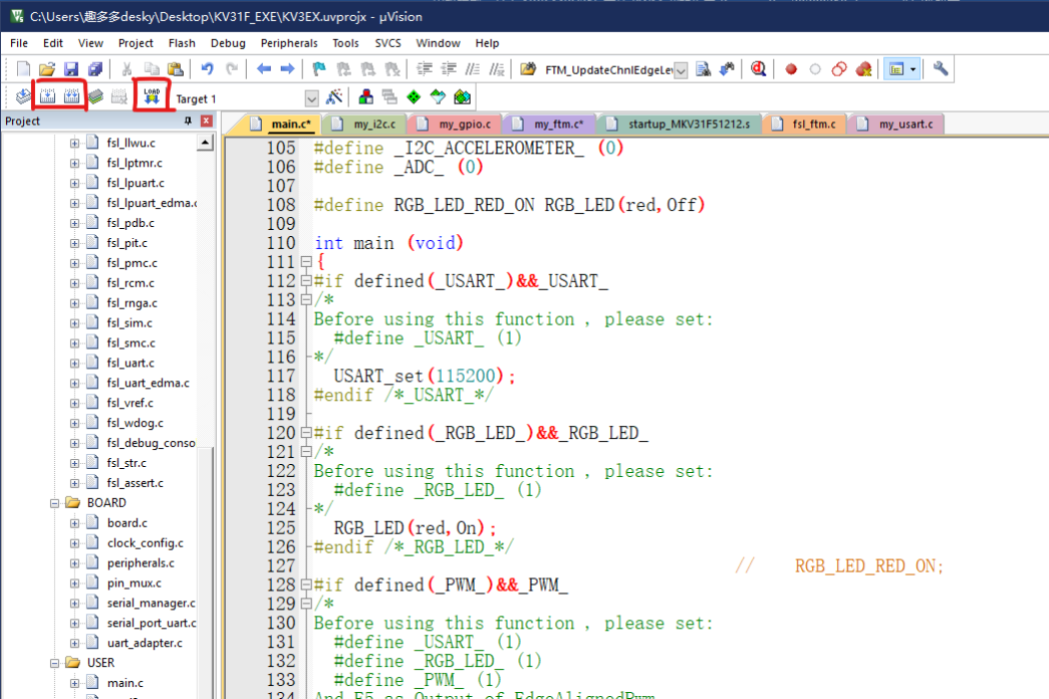Select clock_config.c in the project tree
Viewport: 1049px width, 699px height.
(145, 543)
